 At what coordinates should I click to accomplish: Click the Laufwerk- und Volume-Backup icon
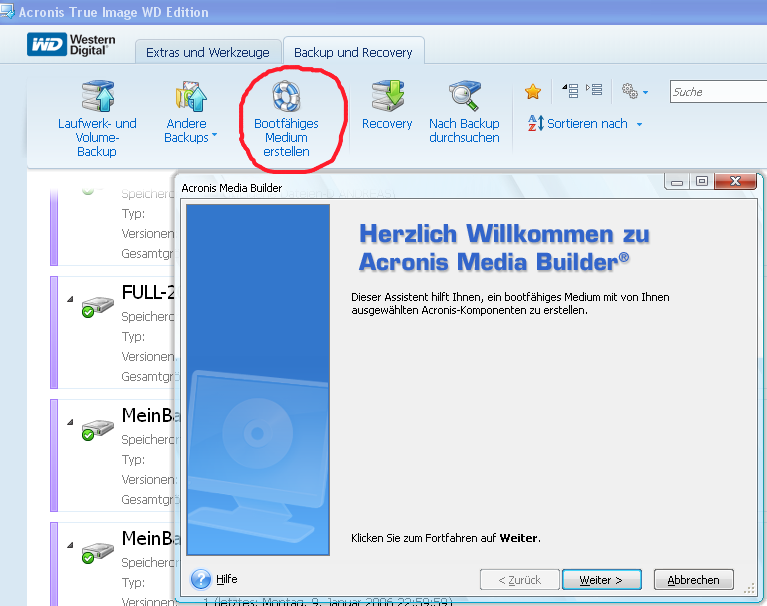(x=98, y=96)
